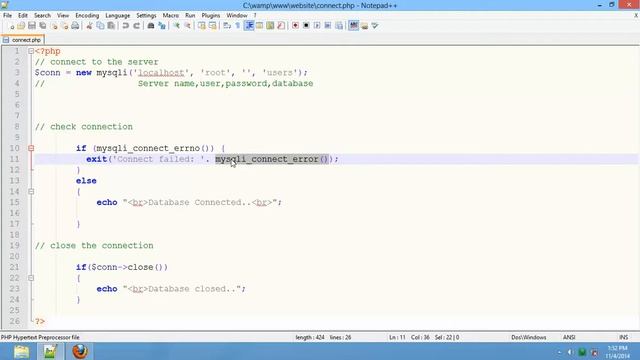Screen dimensions: 640x360
Task: Click the Dos\Windows line-ending status entry
Action: coord(529,337)
